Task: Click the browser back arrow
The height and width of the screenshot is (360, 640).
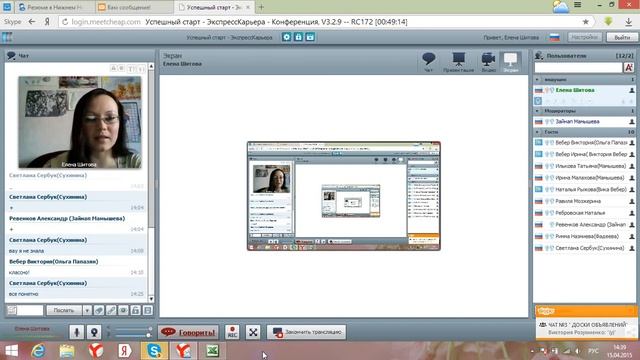Action: (x=32, y=22)
